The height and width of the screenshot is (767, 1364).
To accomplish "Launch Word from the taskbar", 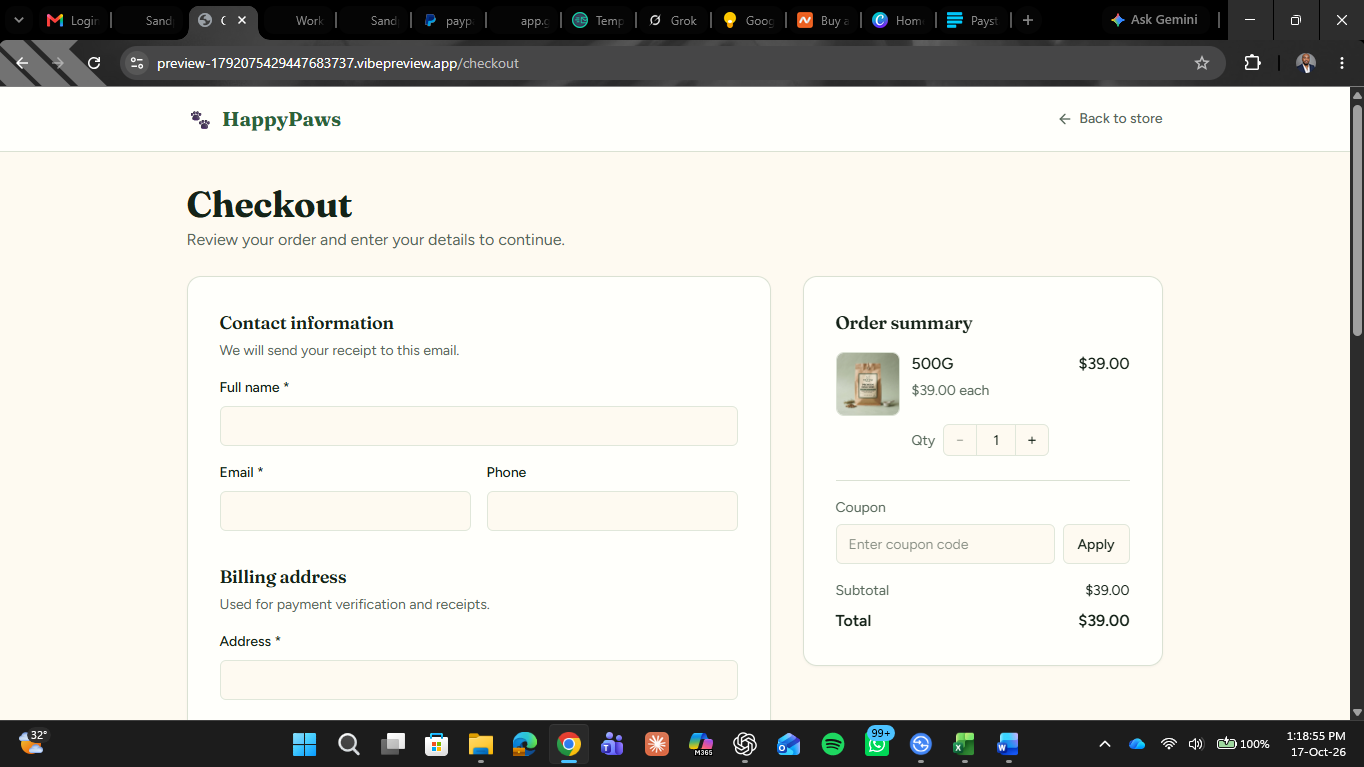I will pos(1008,744).
